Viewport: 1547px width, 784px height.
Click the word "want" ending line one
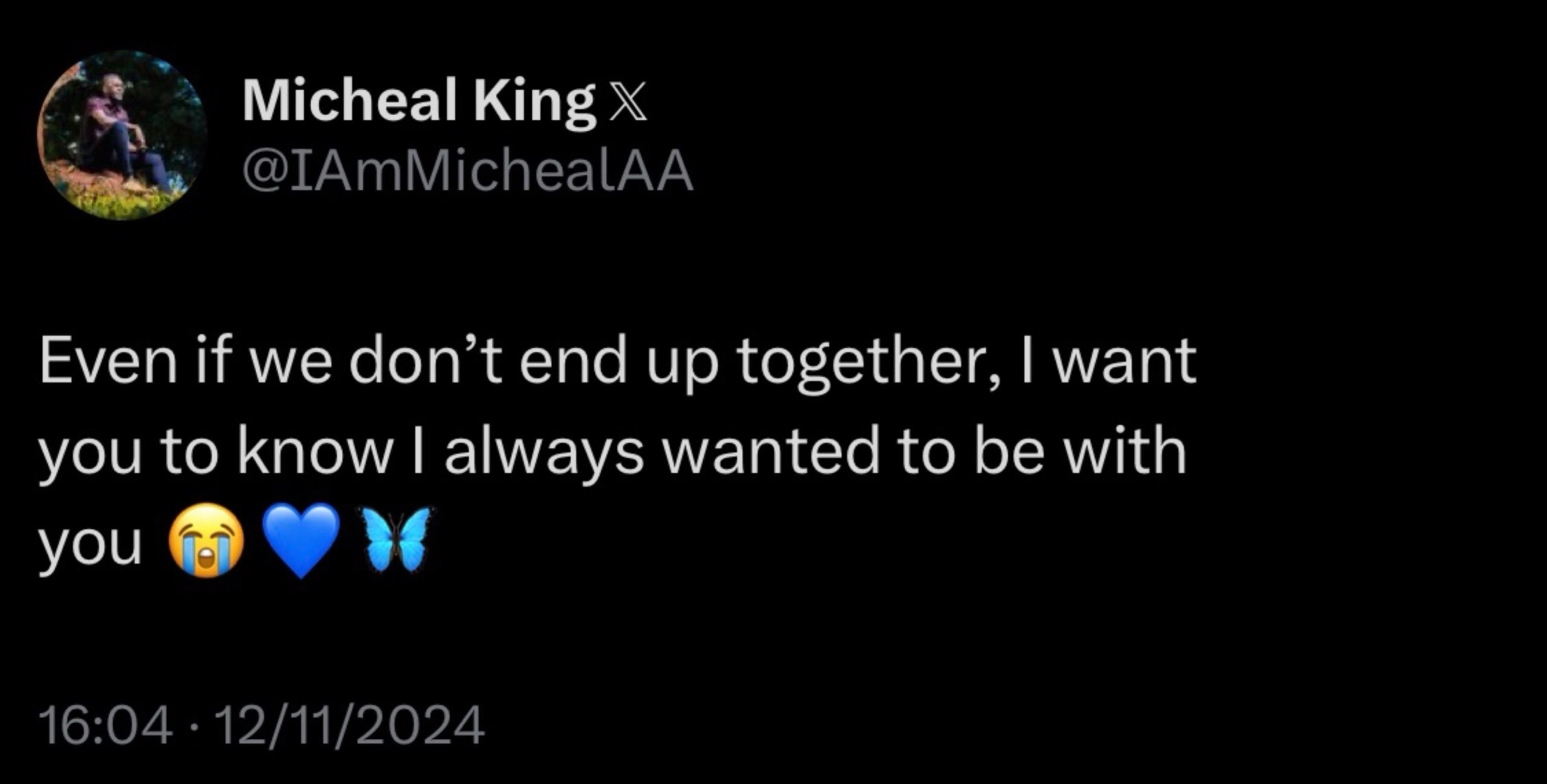click(1125, 363)
